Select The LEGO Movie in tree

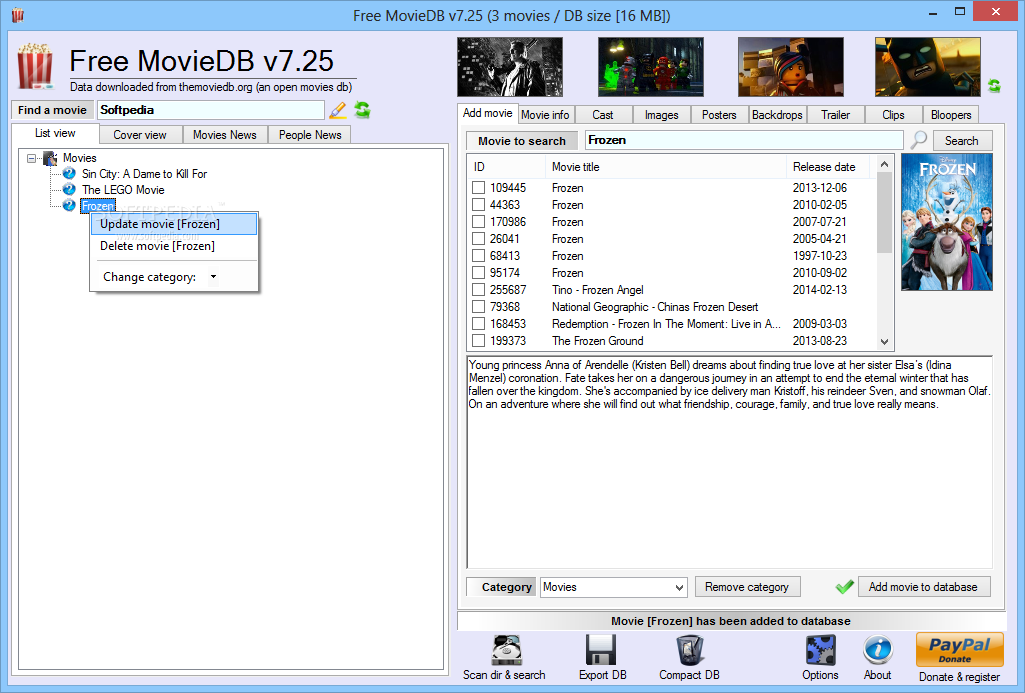coord(123,190)
